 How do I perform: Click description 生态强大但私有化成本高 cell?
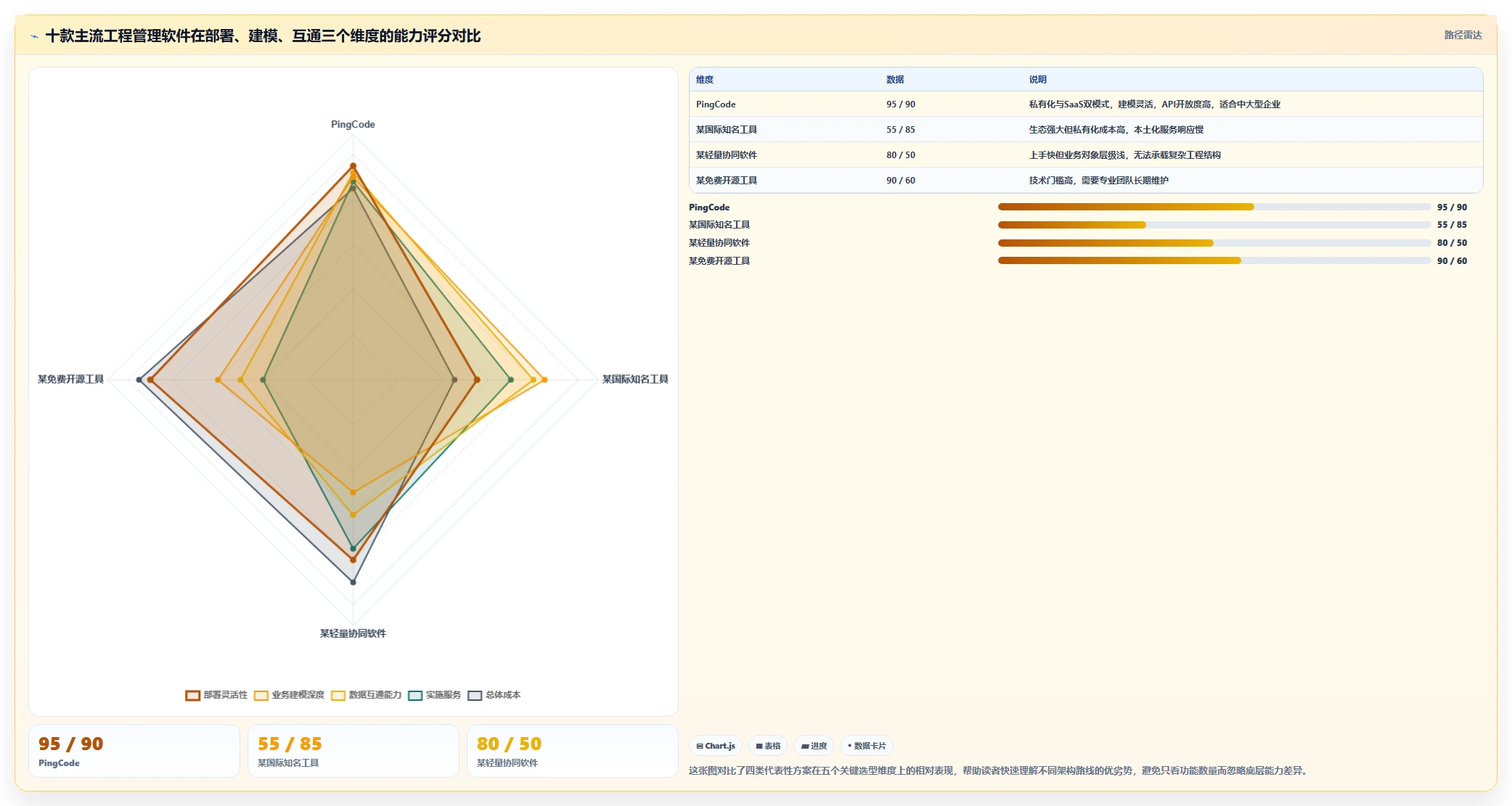[x=1116, y=130]
